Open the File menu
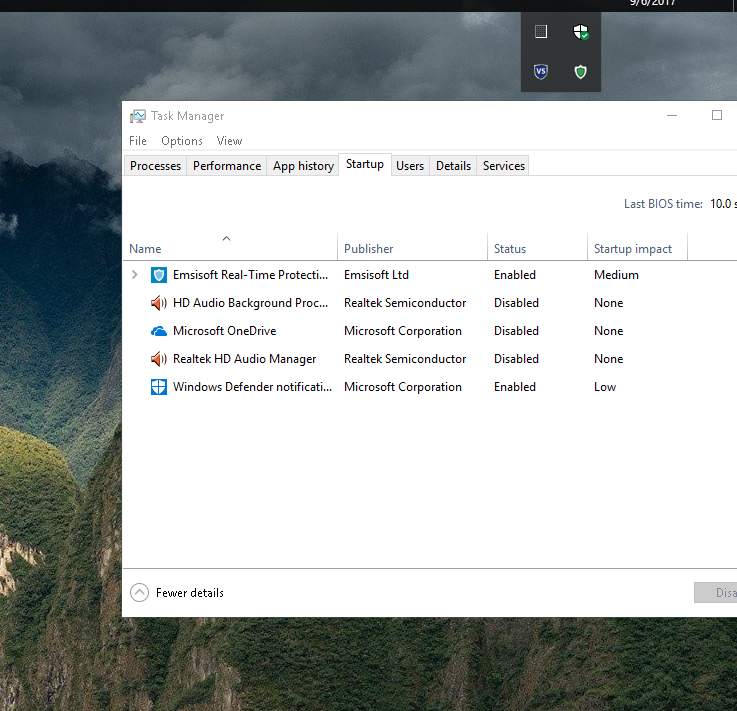The width and height of the screenshot is (737, 711). tap(138, 141)
